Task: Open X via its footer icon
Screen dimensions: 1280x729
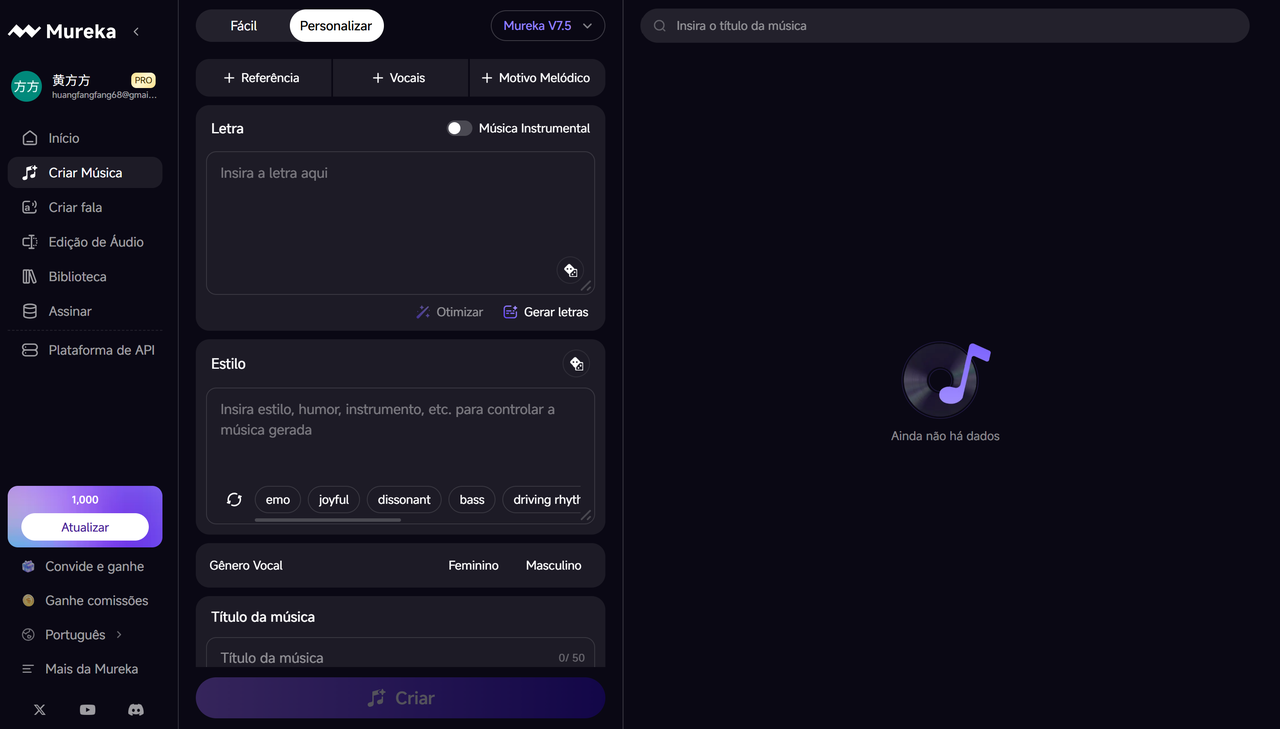Action: tap(39, 710)
